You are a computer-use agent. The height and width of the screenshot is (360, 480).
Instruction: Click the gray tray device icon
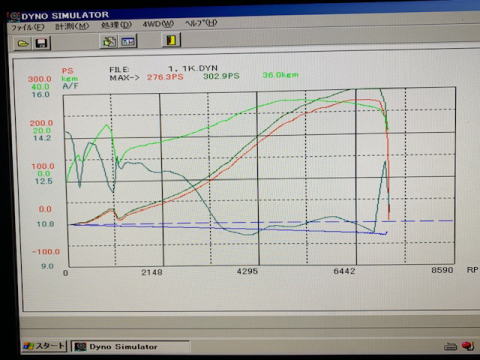point(450,347)
